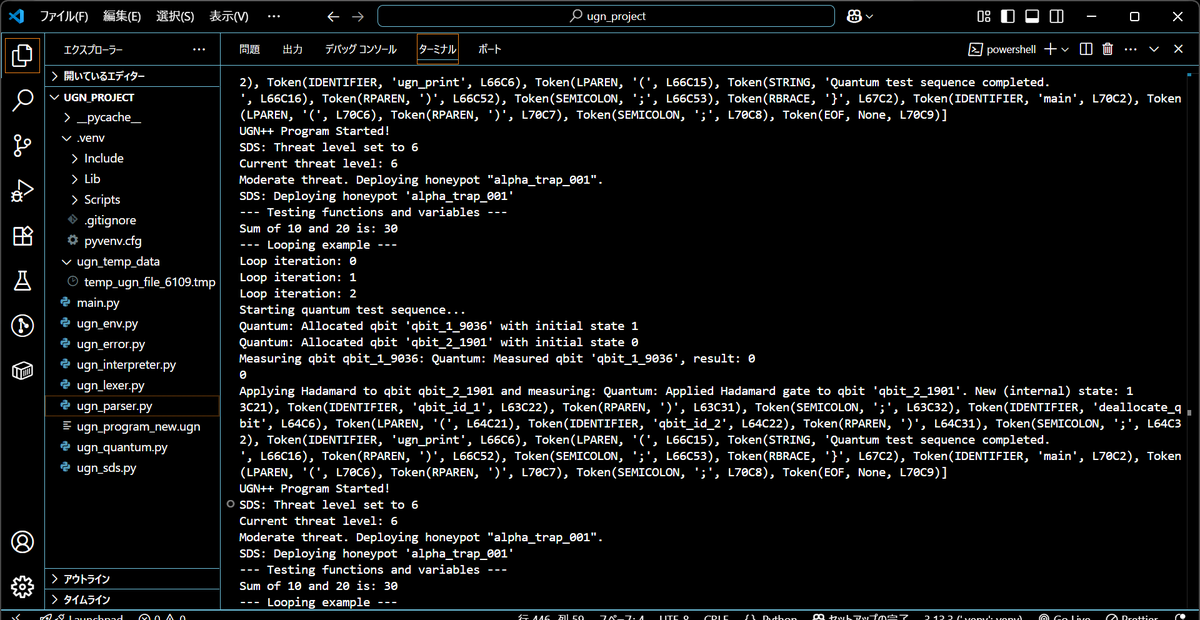The height and width of the screenshot is (620, 1200).
Task: Open ugn_lexer.py file
Action: [x=133, y=385]
